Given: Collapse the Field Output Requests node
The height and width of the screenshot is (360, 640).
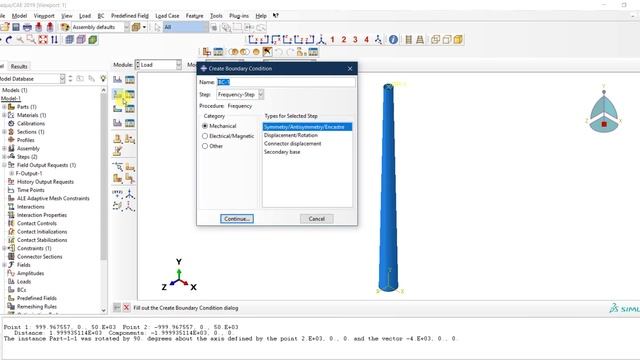Looking at the screenshot, I should click(4, 165).
